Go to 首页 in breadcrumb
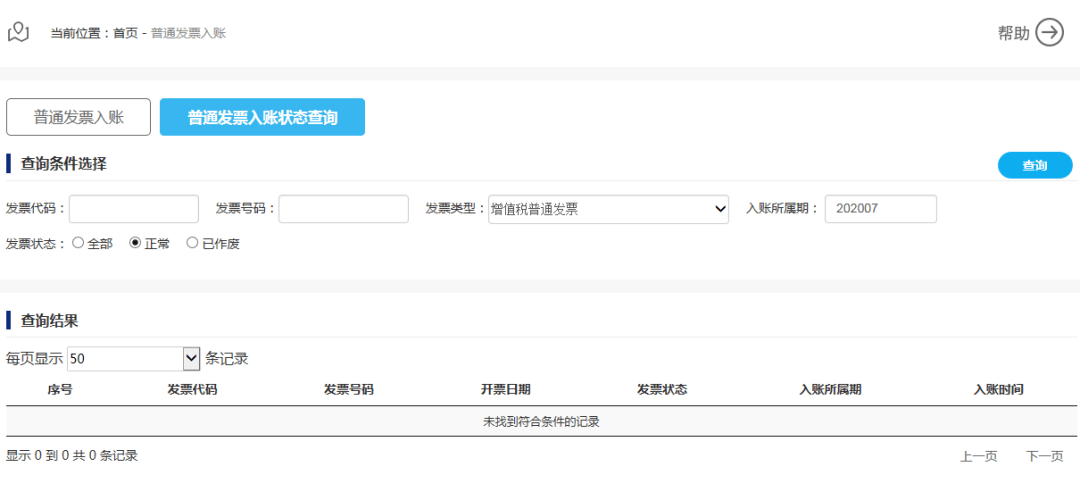Viewport: 1080px width, 500px height. coord(125,33)
